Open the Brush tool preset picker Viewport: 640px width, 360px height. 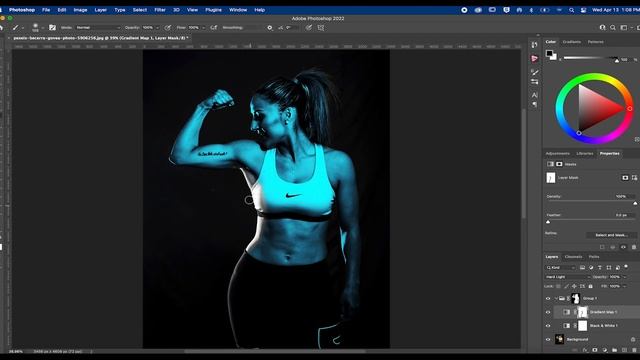[18, 28]
